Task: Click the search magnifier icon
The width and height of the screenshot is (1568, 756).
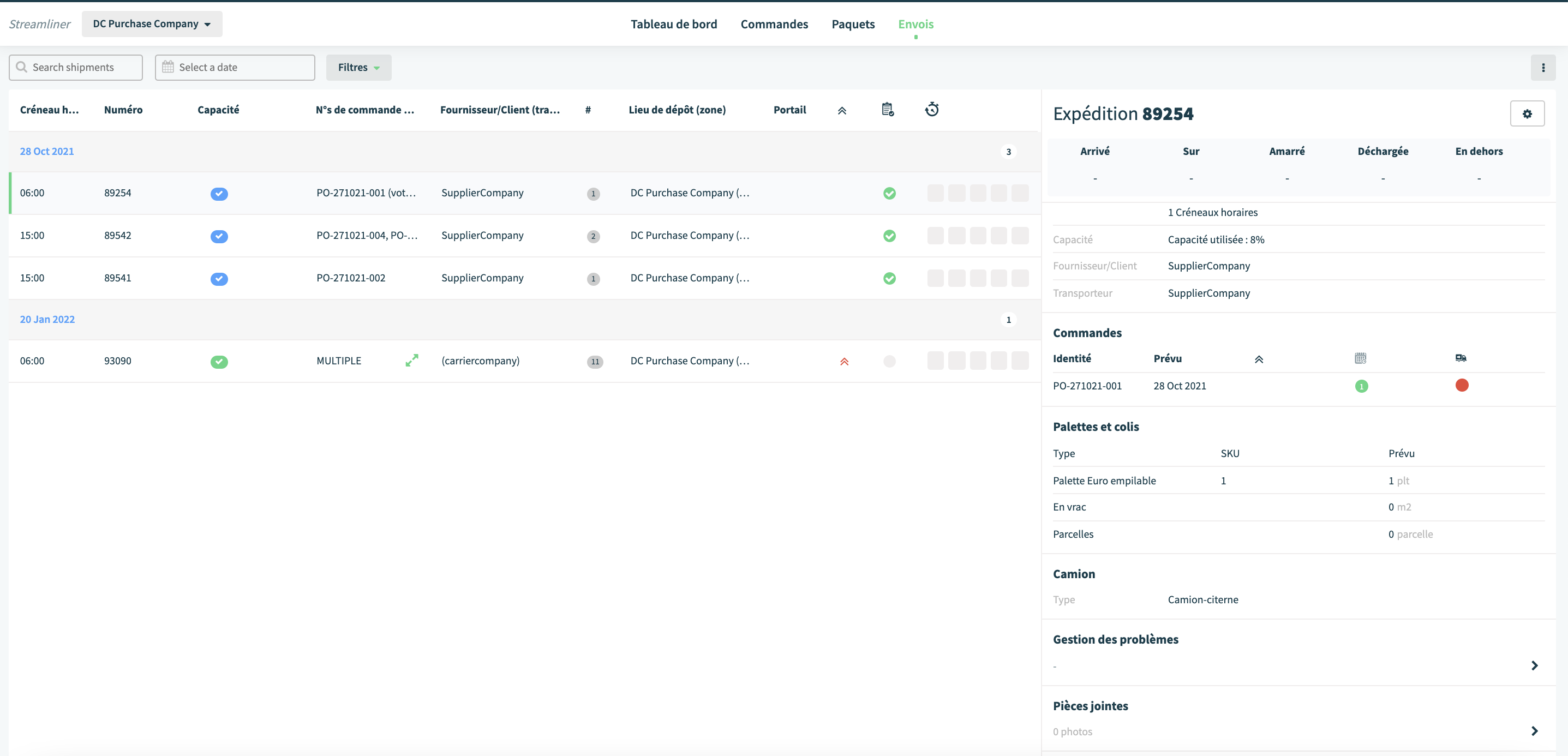Action: coord(21,67)
